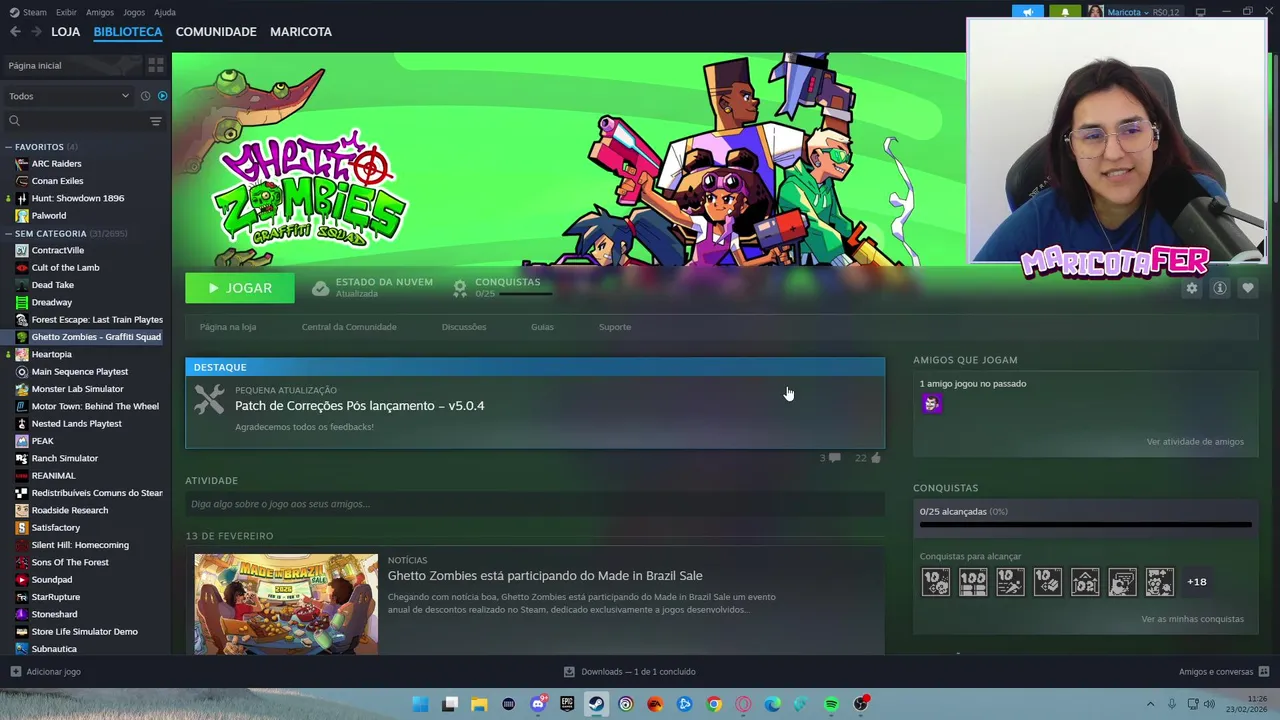Click the library search field
The height and width of the screenshot is (720, 1280).
[x=76, y=121]
